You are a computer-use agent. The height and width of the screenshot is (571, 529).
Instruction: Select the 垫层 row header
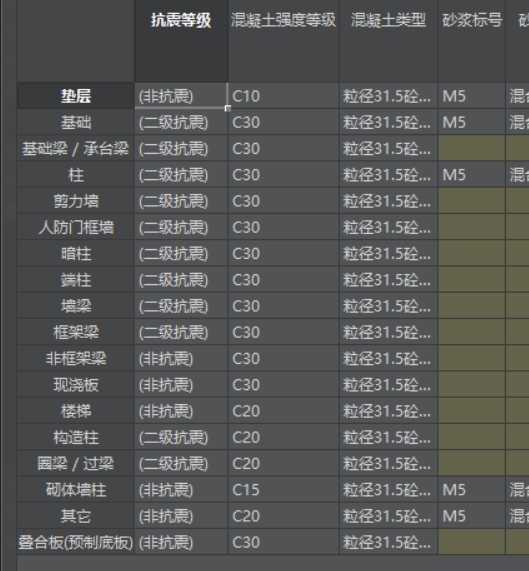(76, 96)
